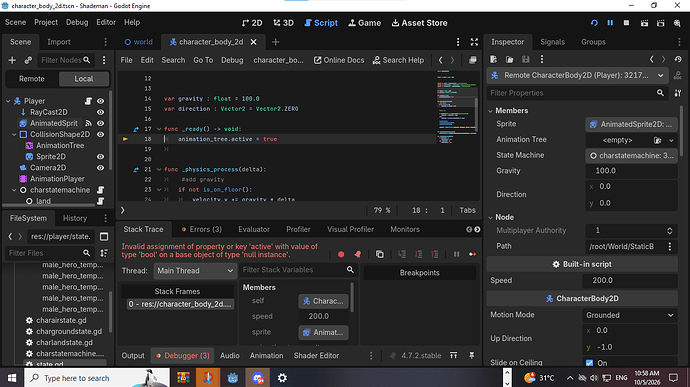
Task: Click the signal icon on AnimatedSprite node
Action: click(x=88, y=123)
